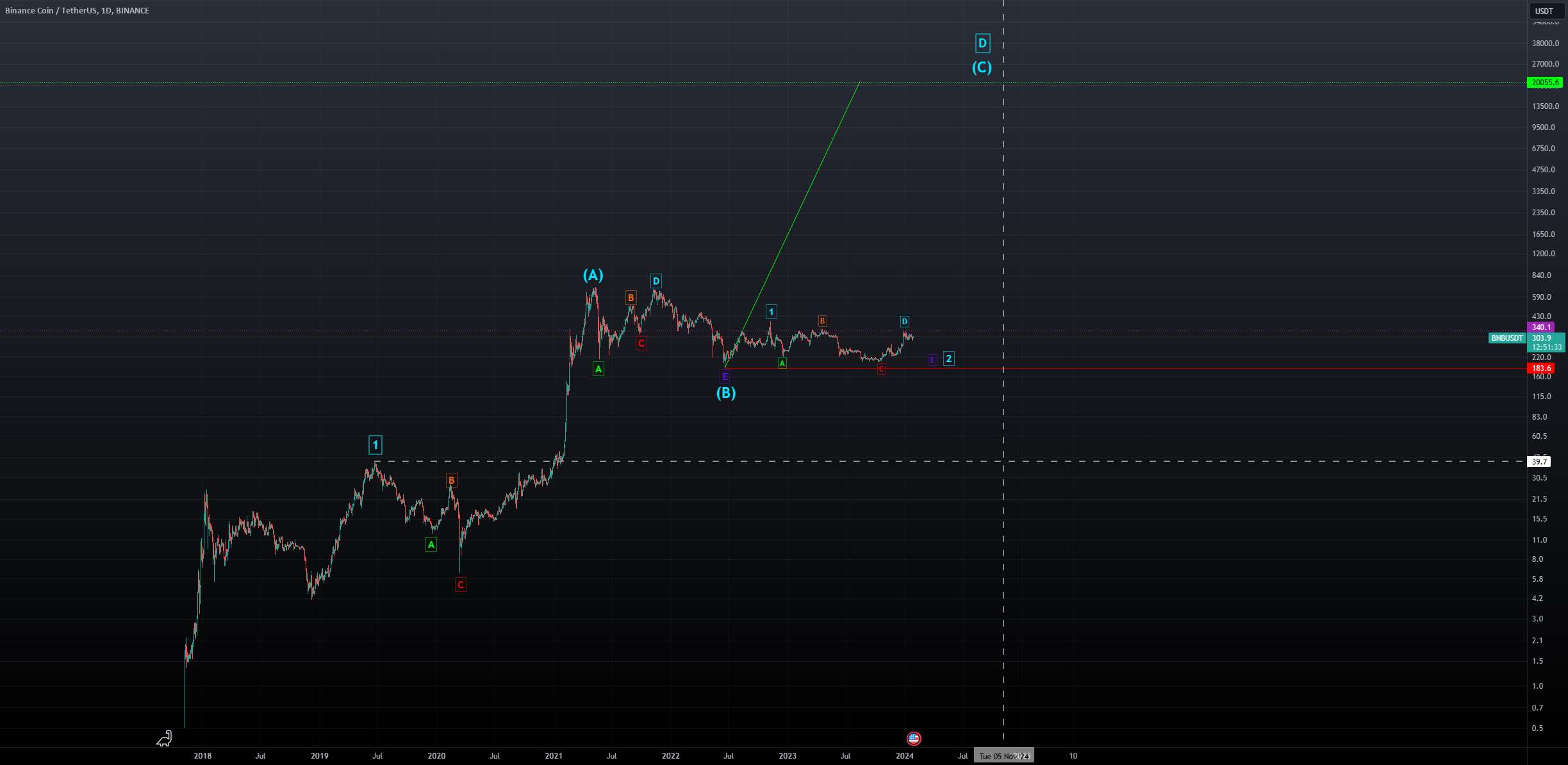This screenshot has height=765, width=1568.
Task: Select blue D label beside (A) peak
Action: 656,281
